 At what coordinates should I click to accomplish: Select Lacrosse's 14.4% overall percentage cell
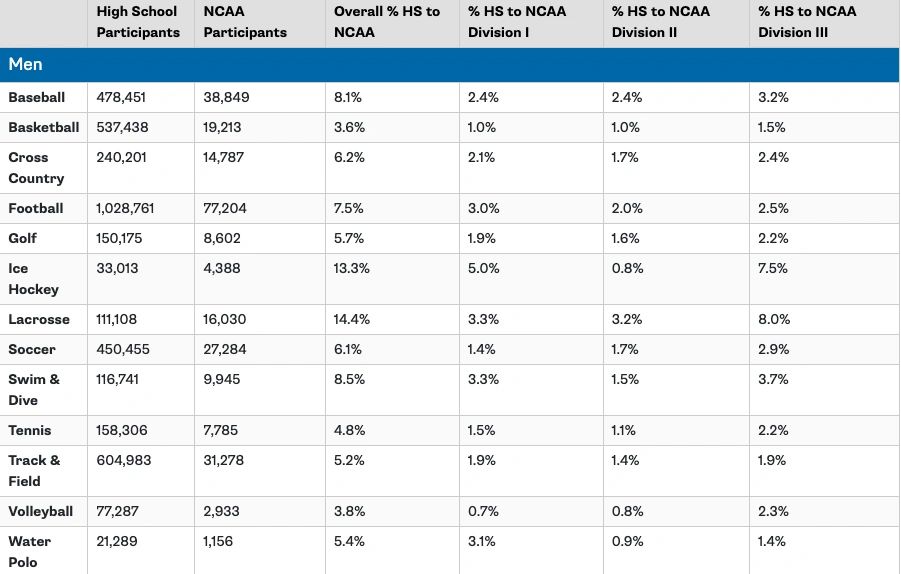coord(352,319)
